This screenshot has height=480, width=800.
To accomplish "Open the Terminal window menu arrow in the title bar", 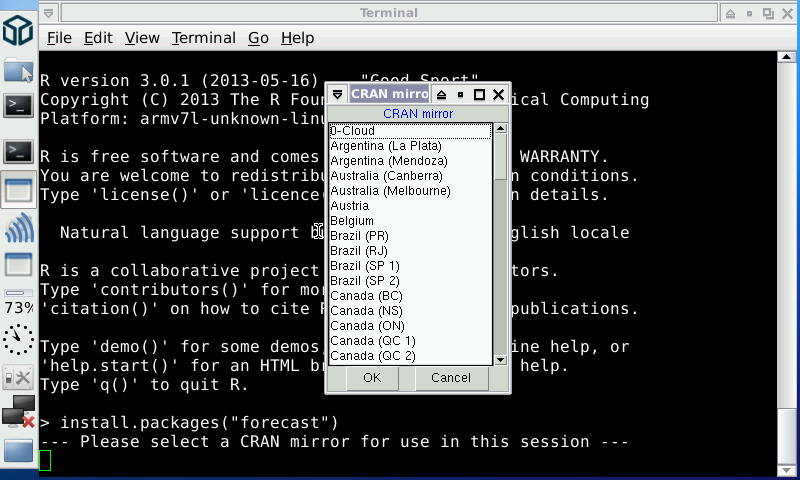I will click(48, 13).
